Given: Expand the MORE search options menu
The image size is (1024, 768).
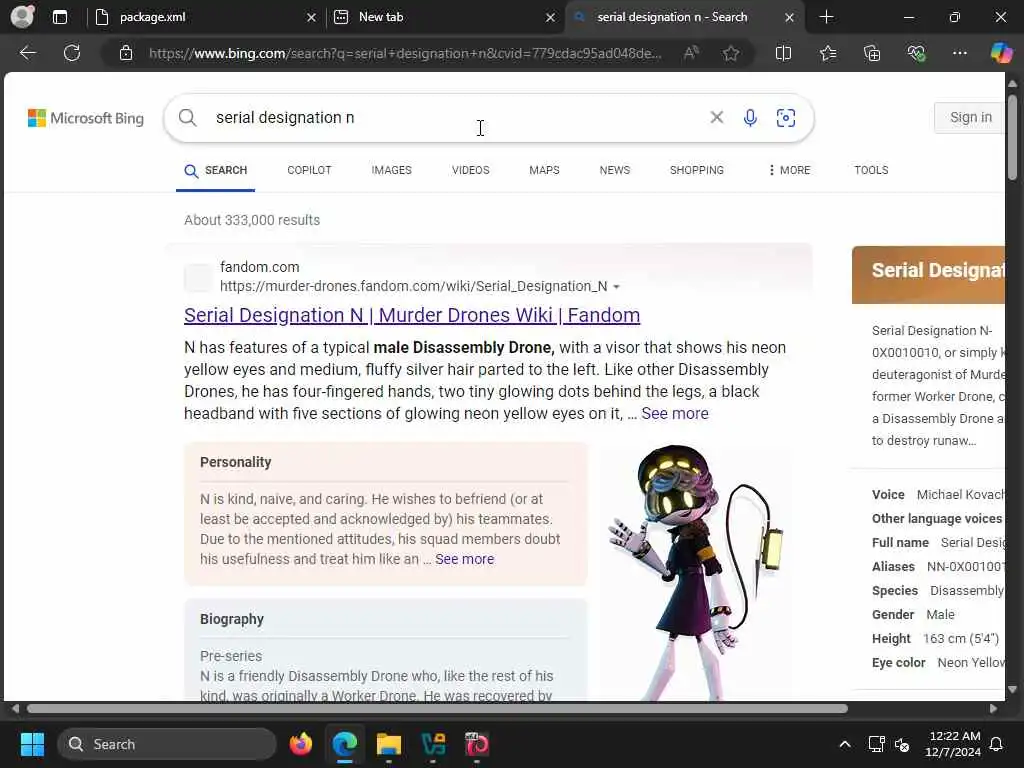Looking at the screenshot, I should 789,170.
